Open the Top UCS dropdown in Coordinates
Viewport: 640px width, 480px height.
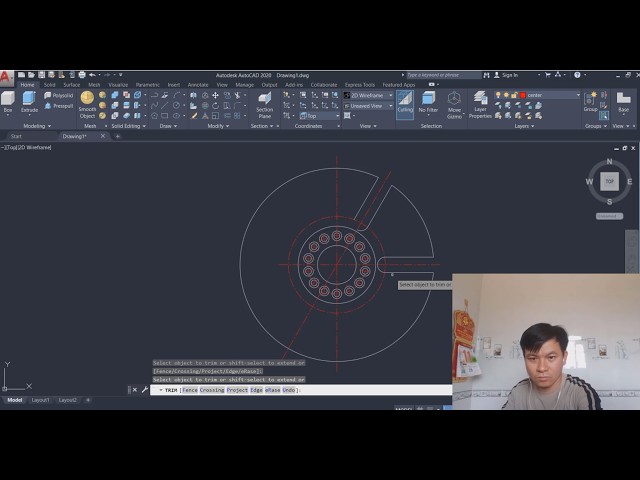click(x=320, y=116)
